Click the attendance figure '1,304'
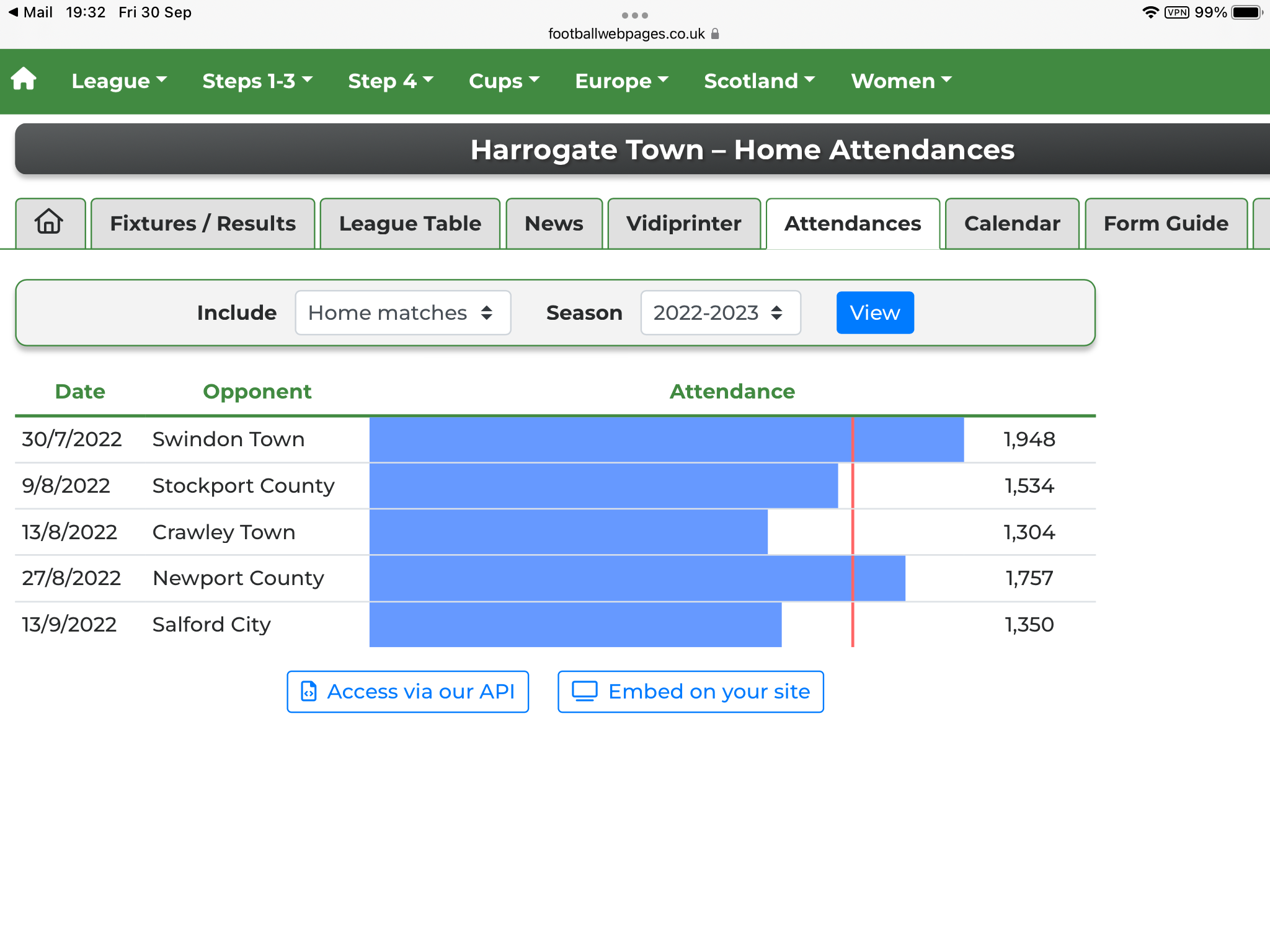The height and width of the screenshot is (952, 1270). point(1029,532)
